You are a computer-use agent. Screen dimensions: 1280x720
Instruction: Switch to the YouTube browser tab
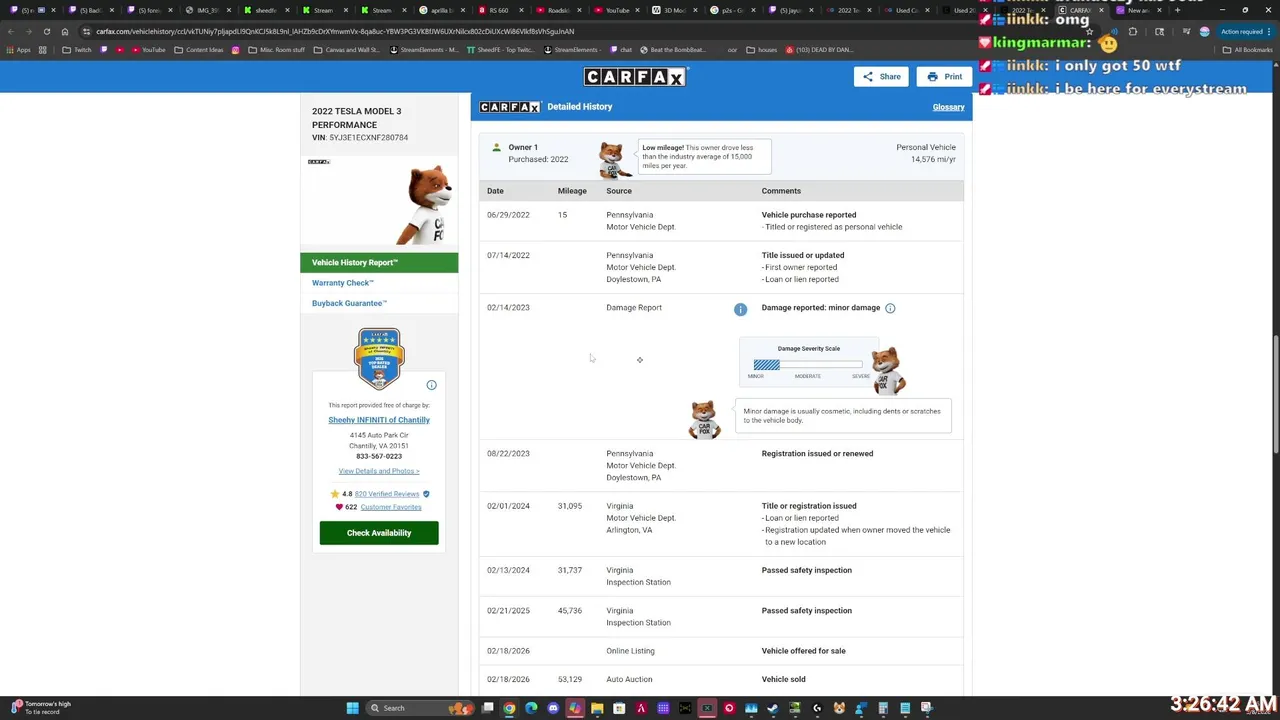(617, 10)
